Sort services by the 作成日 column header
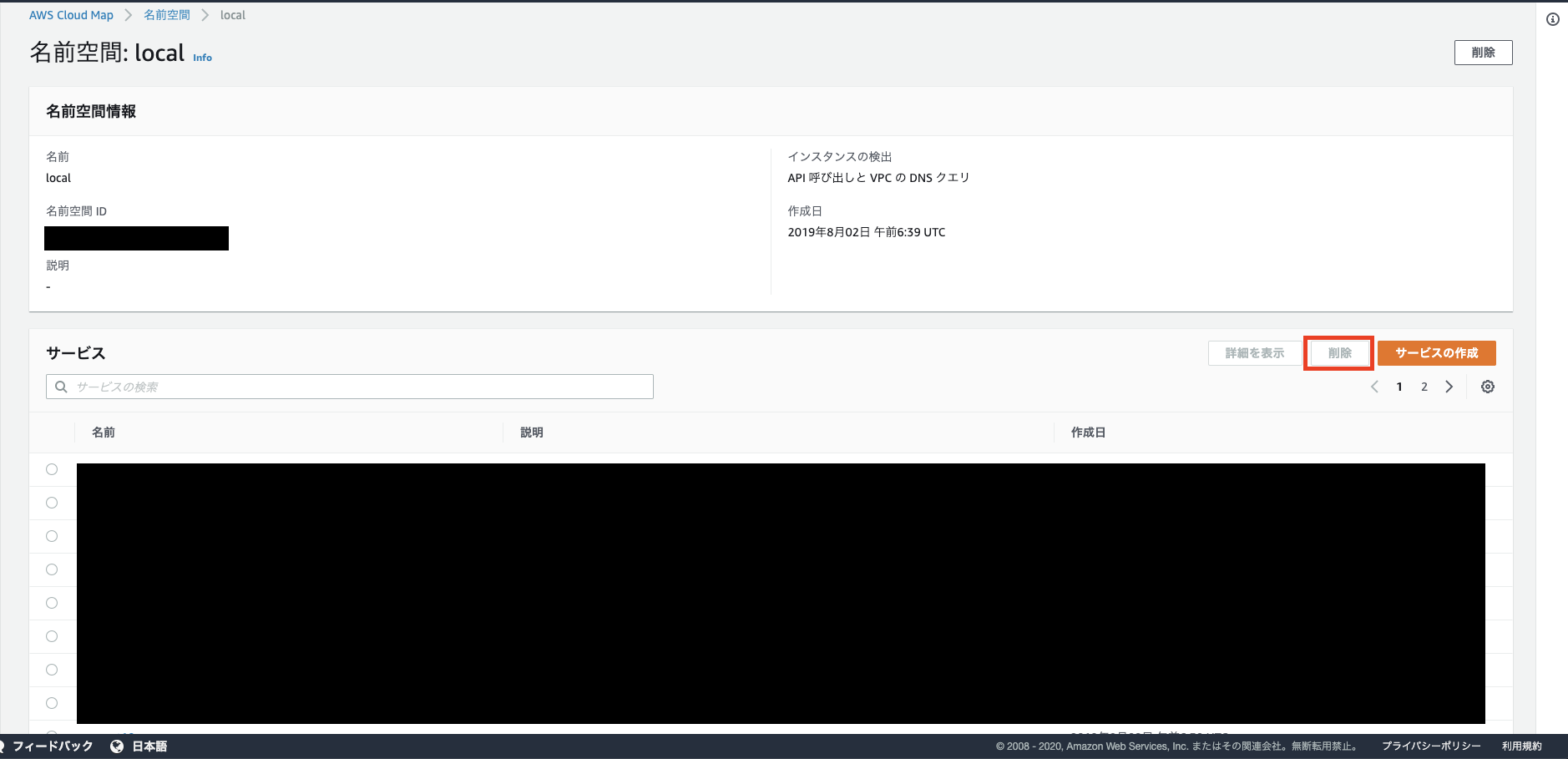1568x759 pixels. 1089,433
